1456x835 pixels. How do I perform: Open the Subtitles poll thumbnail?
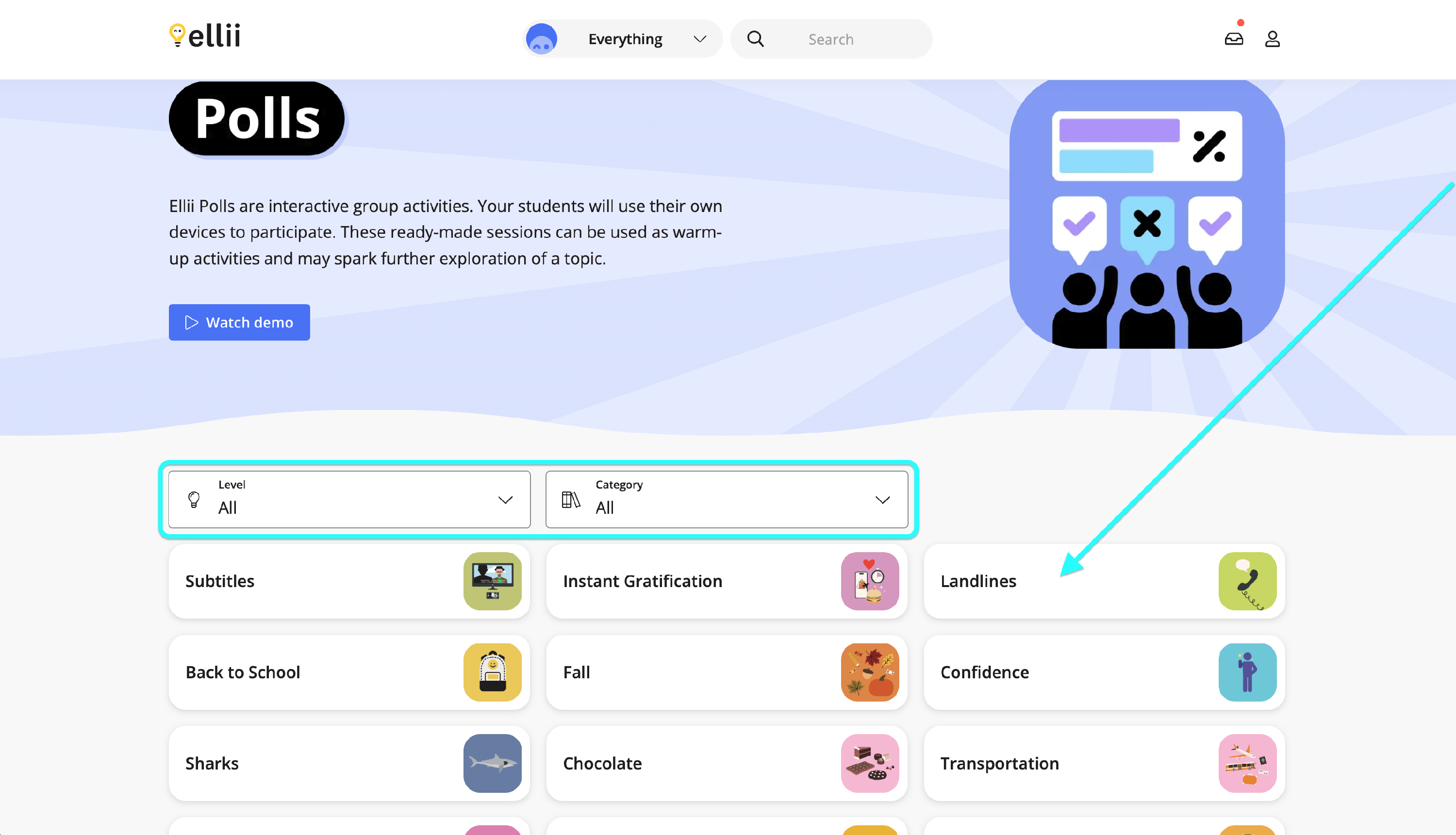[492, 581]
